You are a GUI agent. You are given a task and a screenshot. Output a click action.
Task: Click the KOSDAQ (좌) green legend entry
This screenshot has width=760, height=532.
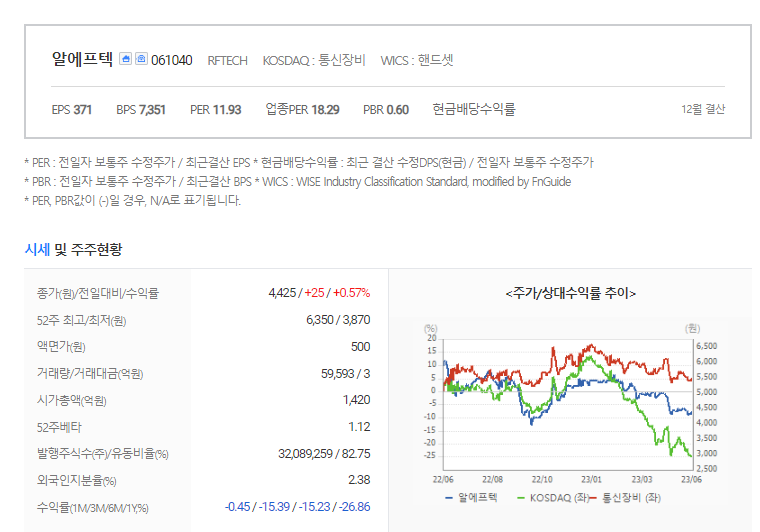pyautogui.click(x=554, y=498)
